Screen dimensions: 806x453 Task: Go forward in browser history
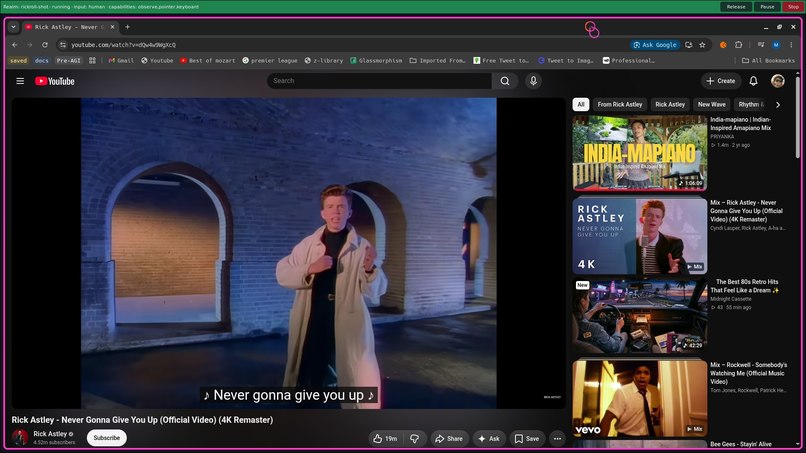pos(30,45)
